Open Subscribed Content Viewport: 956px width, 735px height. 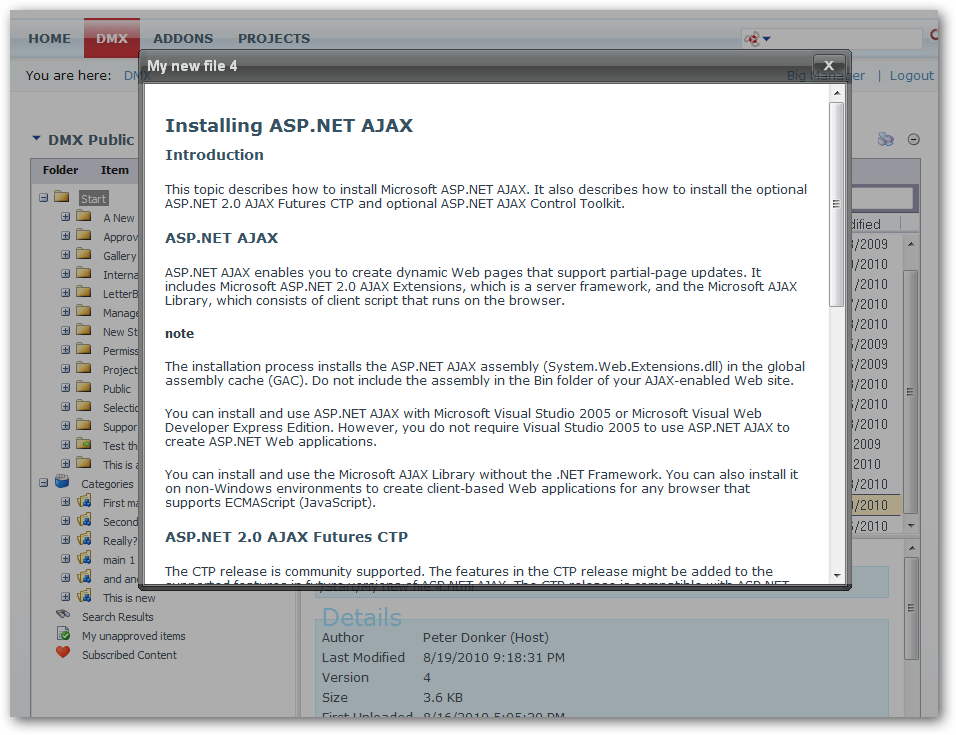click(x=129, y=655)
